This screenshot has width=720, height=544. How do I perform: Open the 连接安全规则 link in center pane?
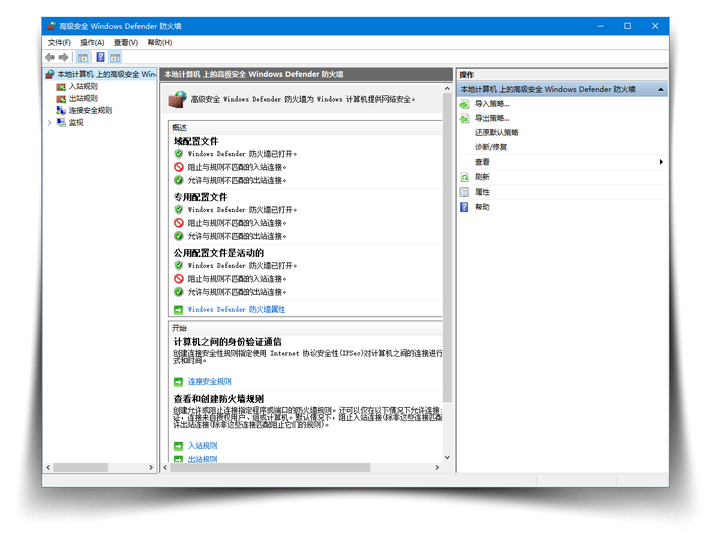(209, 381)
